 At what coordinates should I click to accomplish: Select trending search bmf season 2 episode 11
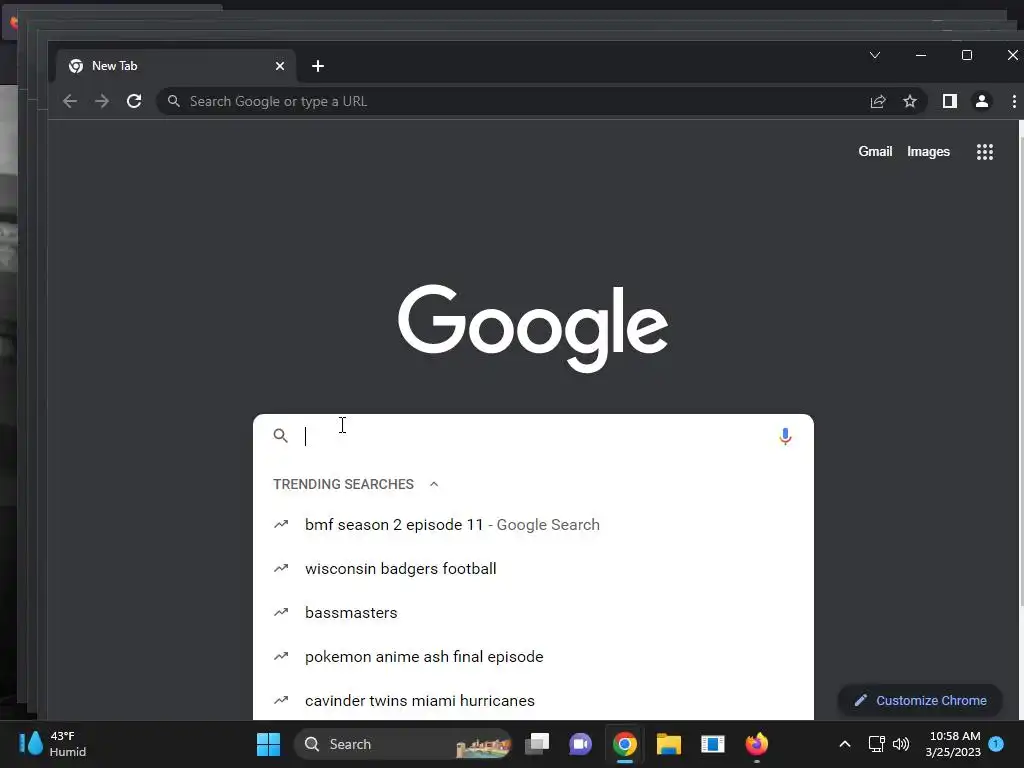[533, 524]
